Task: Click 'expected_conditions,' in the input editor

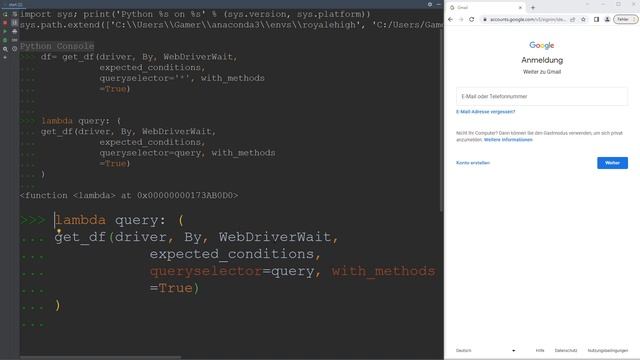Action: [x=235, y=254]
